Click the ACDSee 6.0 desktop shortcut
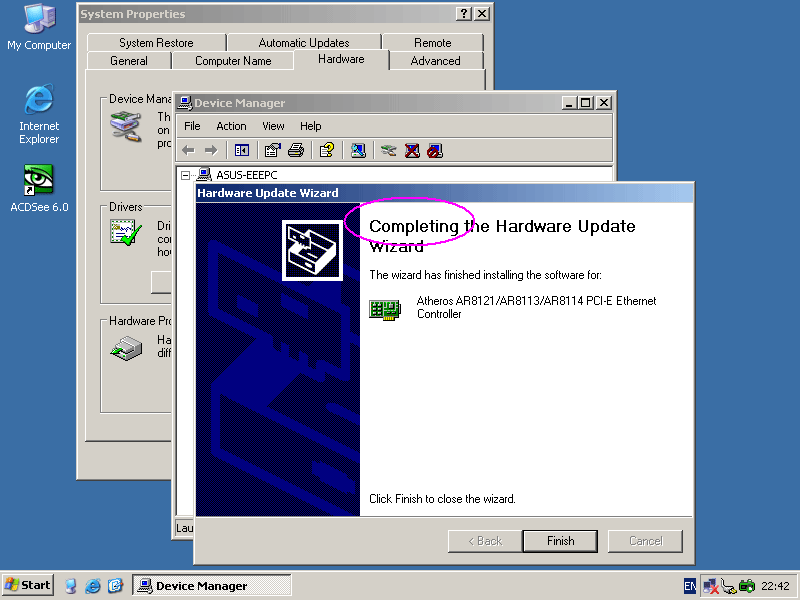This screenshot has height=600, width=800. click(39, 188)
